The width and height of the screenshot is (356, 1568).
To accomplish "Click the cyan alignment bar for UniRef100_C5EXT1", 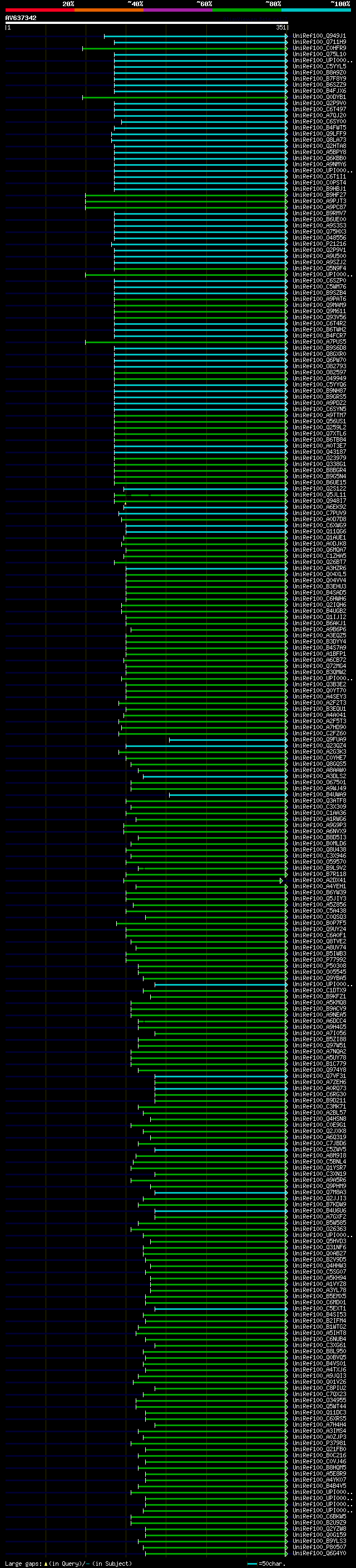I will (x=221, y=1308).
